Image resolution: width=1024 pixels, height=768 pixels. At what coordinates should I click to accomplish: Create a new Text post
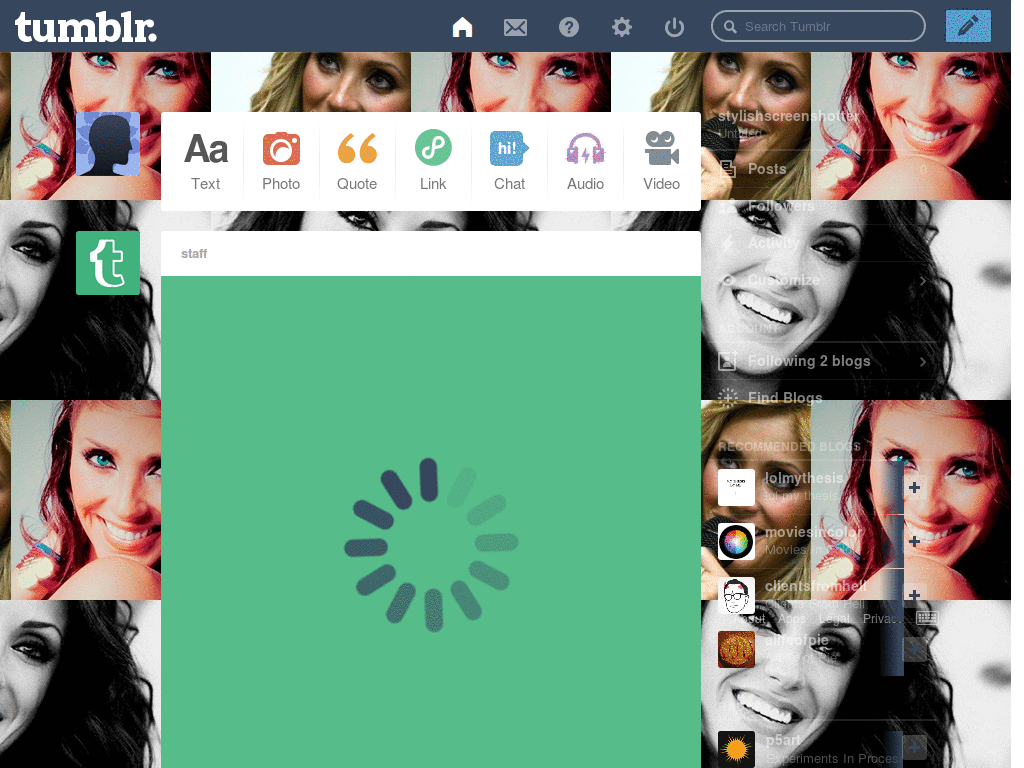pos(206,161)
